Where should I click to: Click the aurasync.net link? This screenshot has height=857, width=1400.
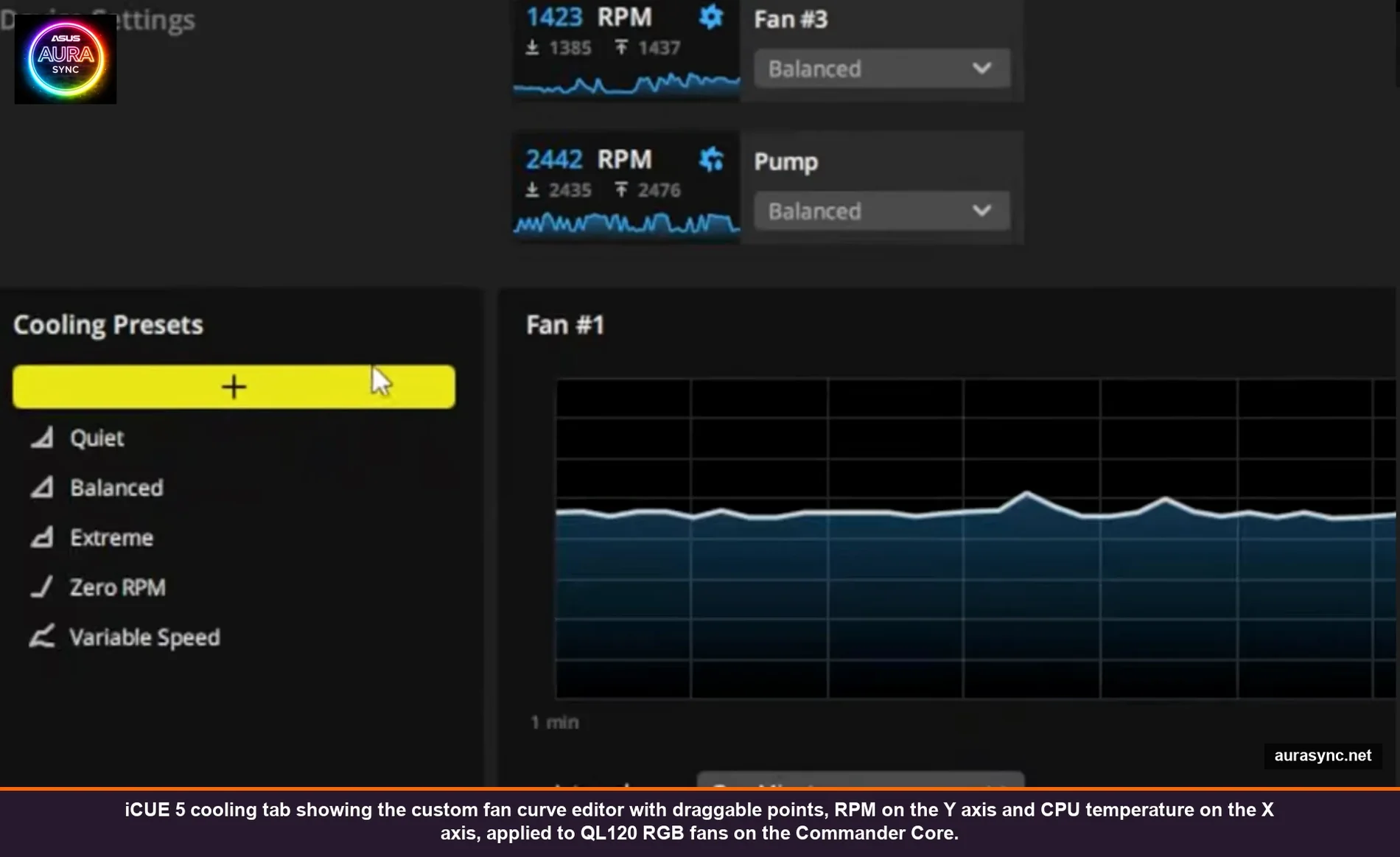pyautogui.click(x=1322, y=755)
